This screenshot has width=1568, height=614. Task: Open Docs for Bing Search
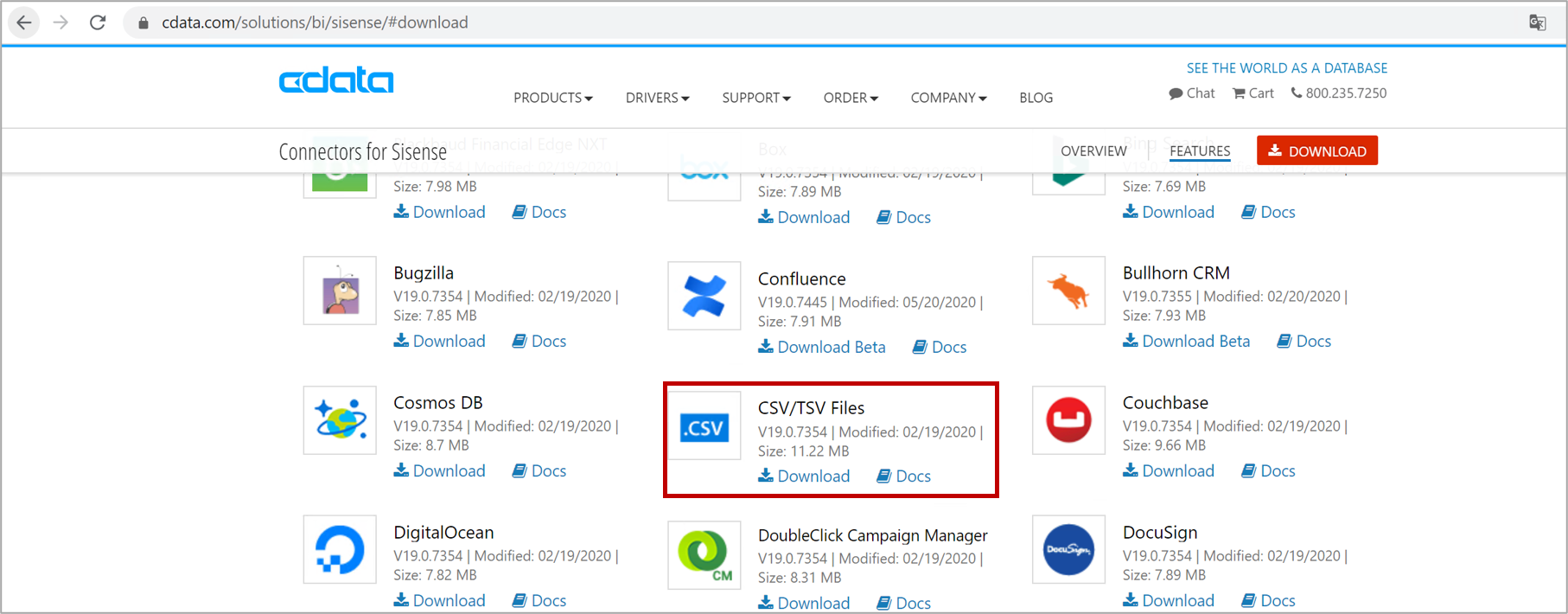pyautogui.click(x=1269, y=212)
